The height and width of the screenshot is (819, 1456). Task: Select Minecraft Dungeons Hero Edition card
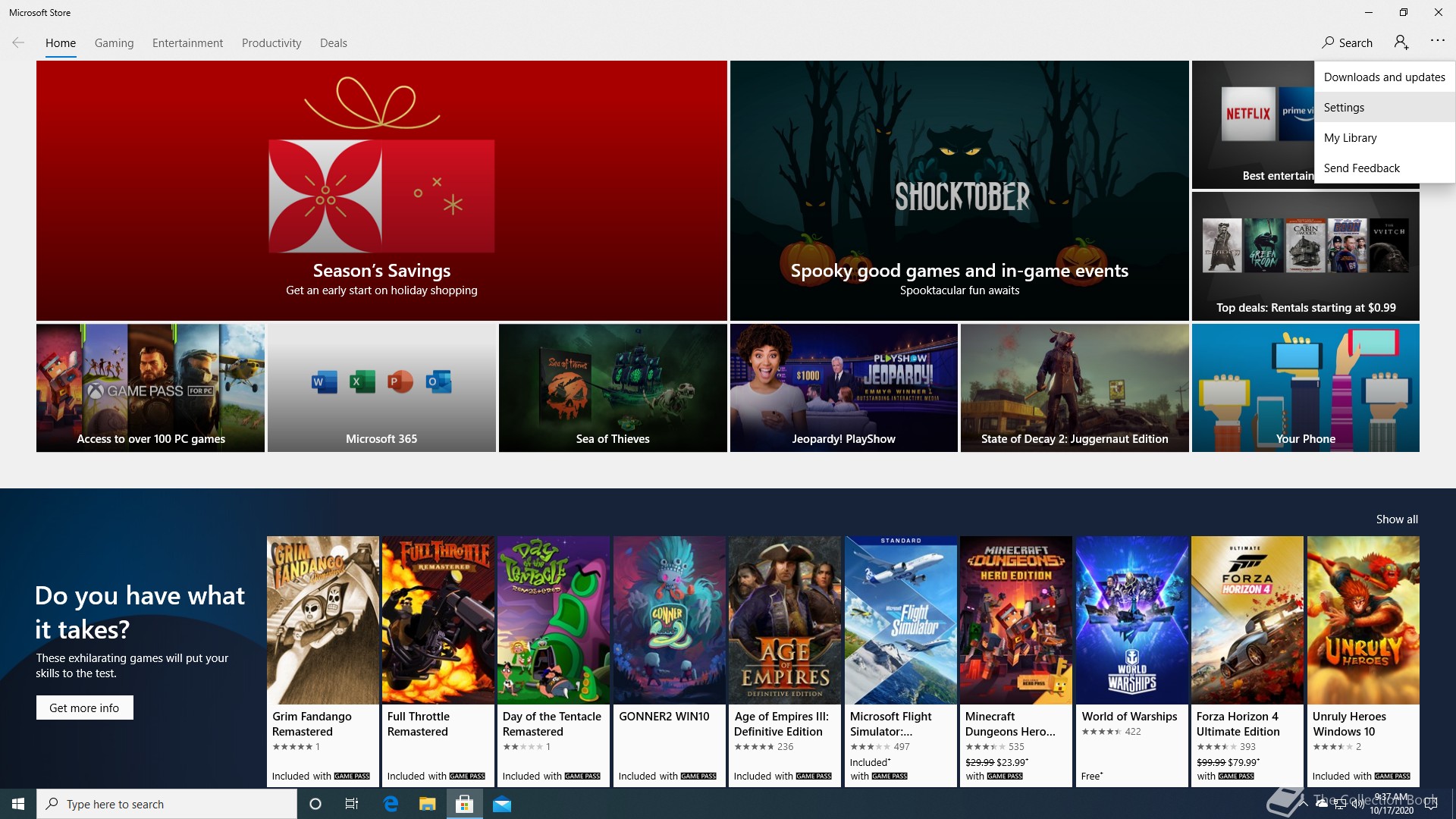pos(1016,661)
